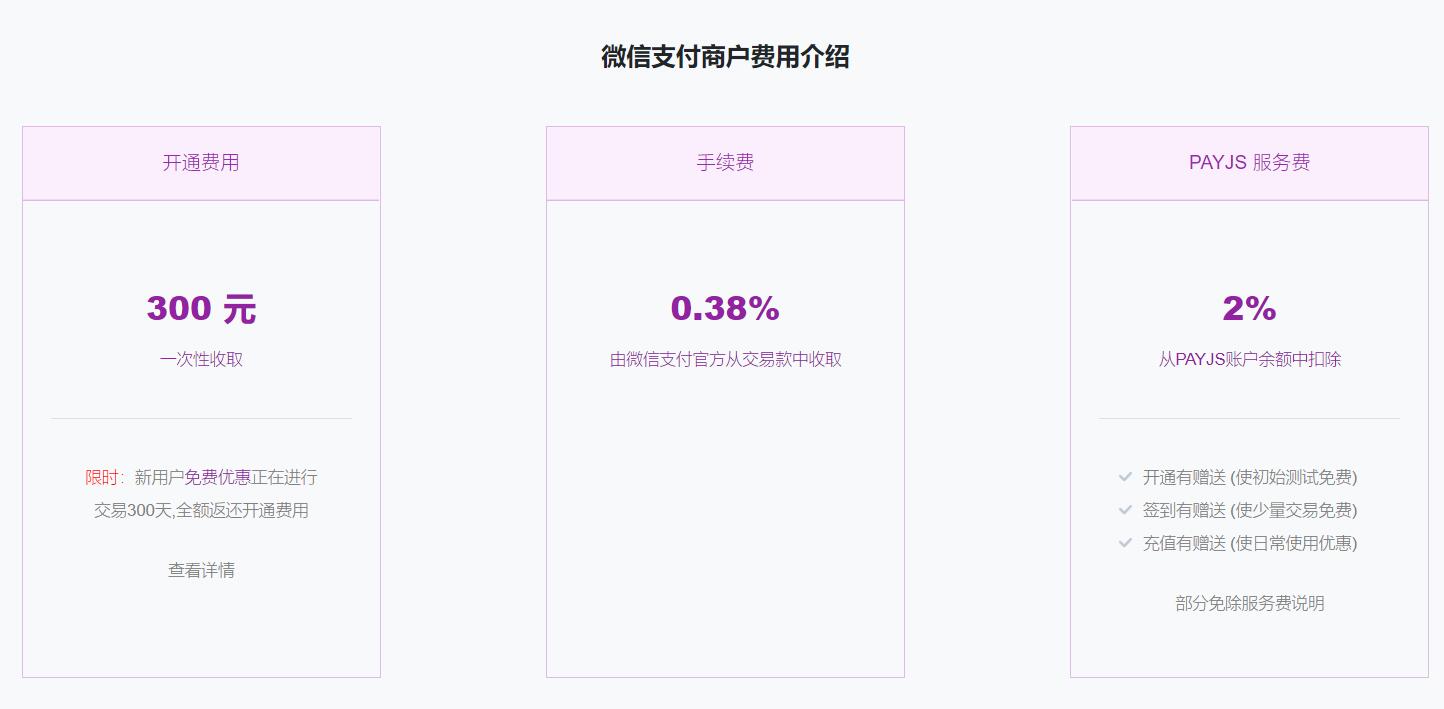This screenshot has width=1444, height=709.
Task: Click the 由微信支付官方从交易款中收取 description
Action: (725, 359)
